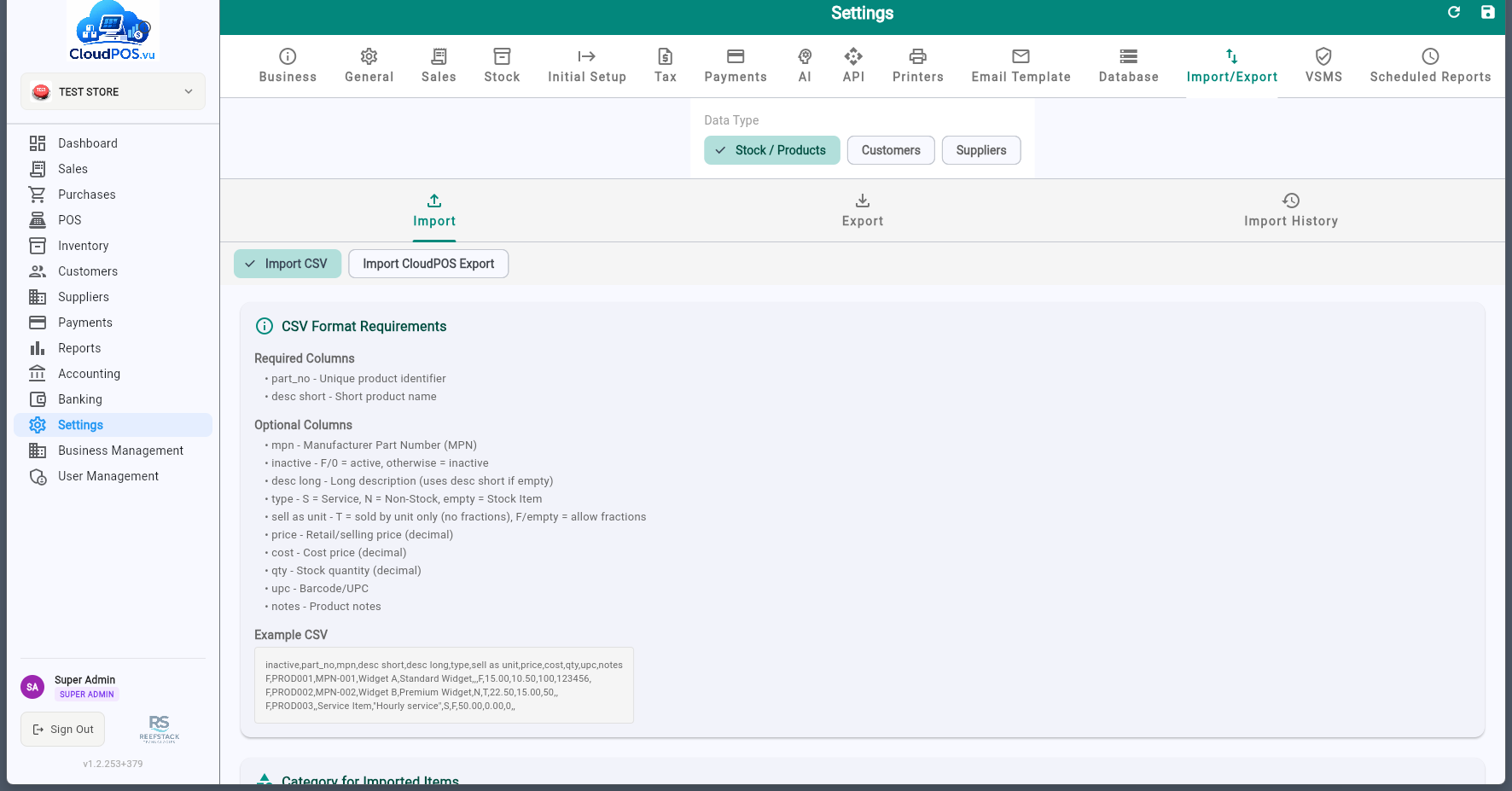The image size is (1512, 791).
Task: Click the CSV Format Requirements info icon
Action: (265, 326)
